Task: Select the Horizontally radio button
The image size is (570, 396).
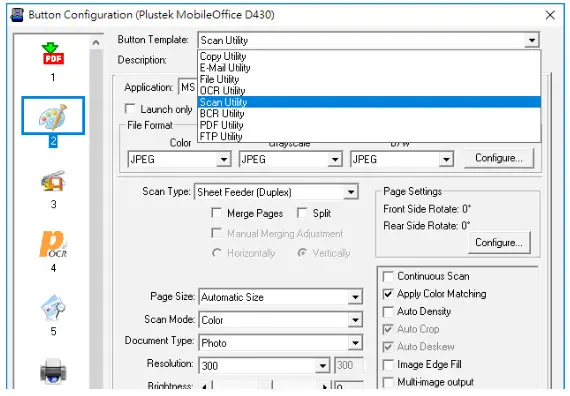Action: coord(217,253)
